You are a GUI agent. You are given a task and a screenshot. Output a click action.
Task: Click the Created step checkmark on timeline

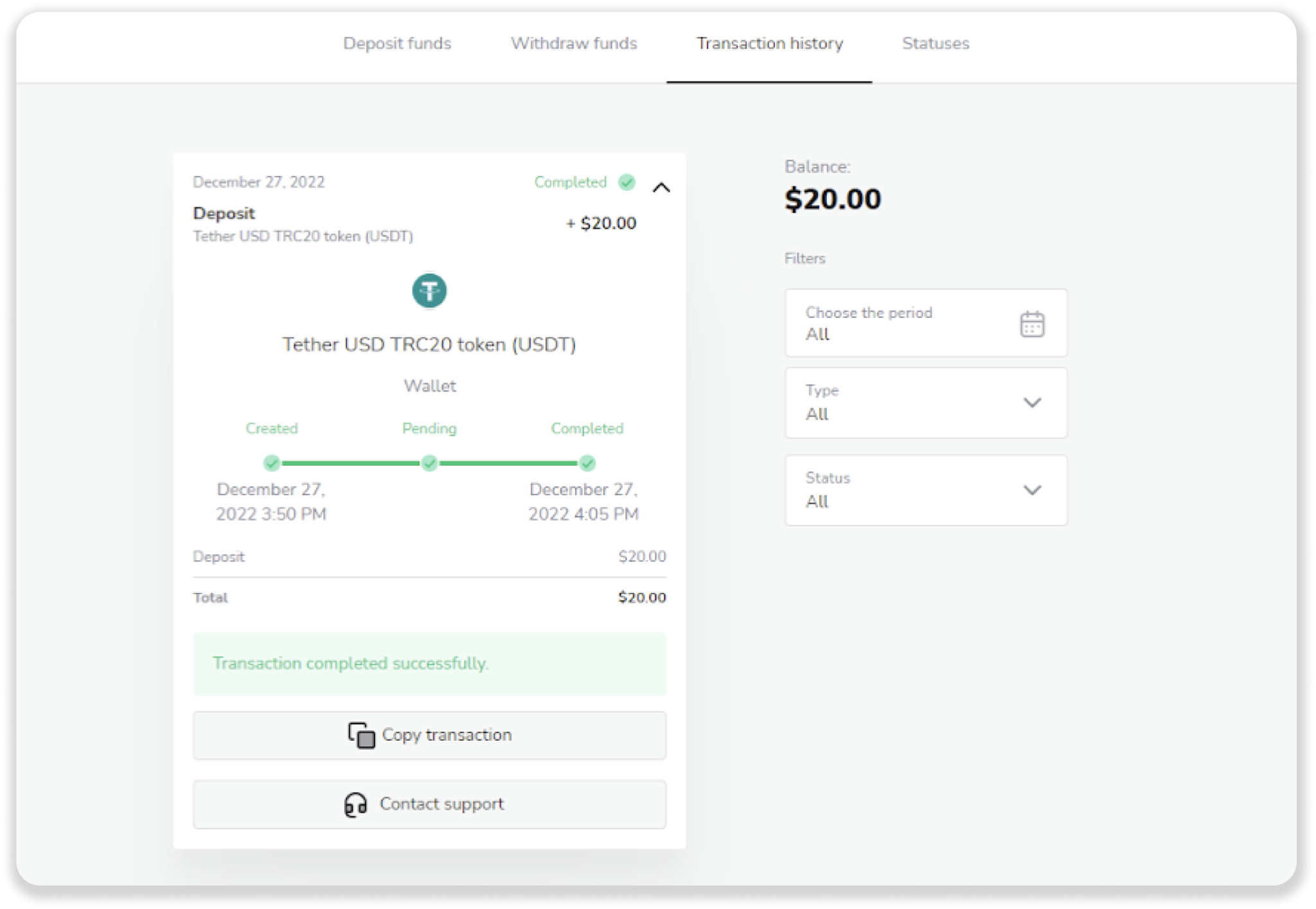coord(272,463)
